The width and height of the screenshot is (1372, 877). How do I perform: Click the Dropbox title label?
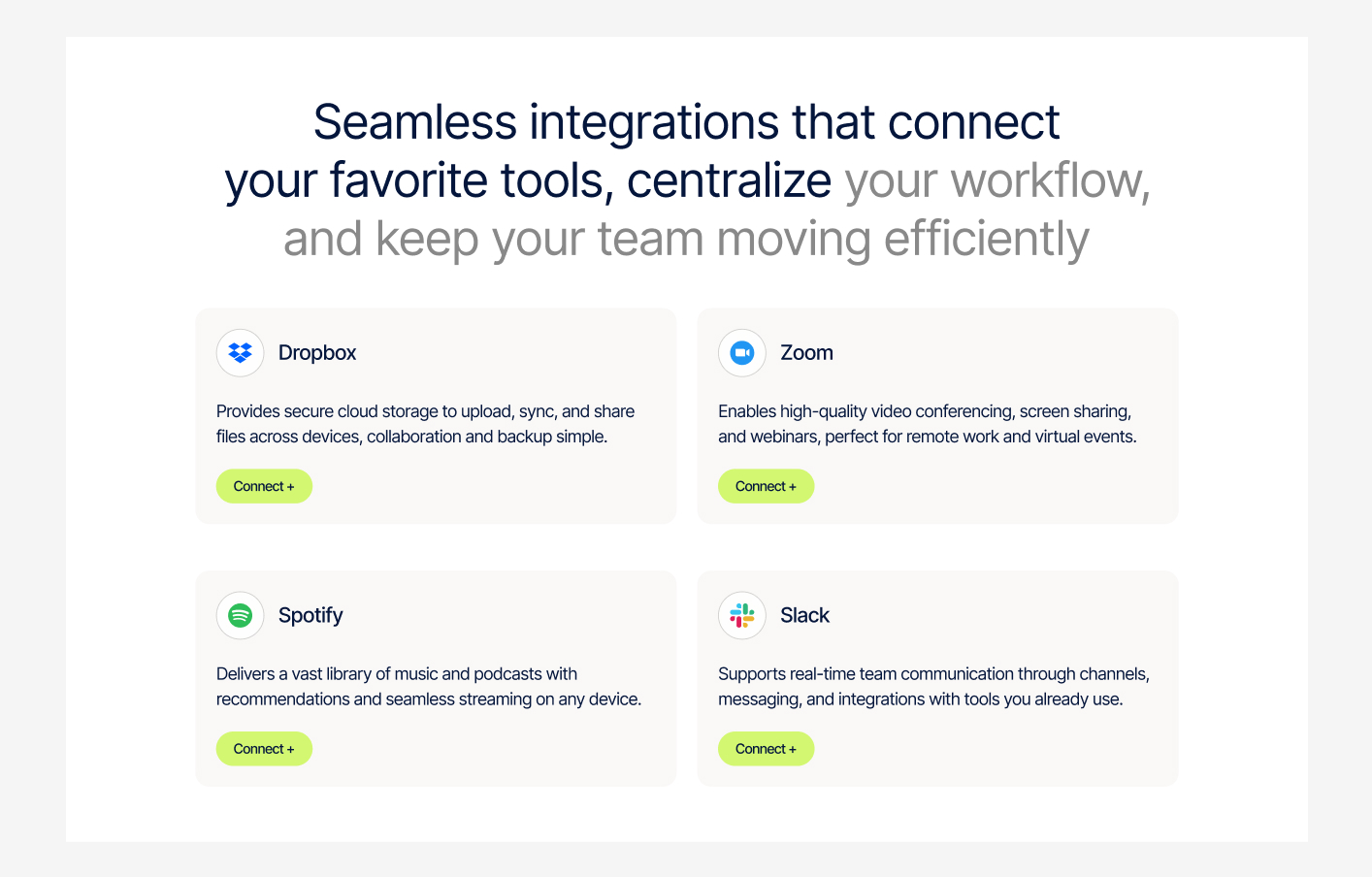point(317,352)
